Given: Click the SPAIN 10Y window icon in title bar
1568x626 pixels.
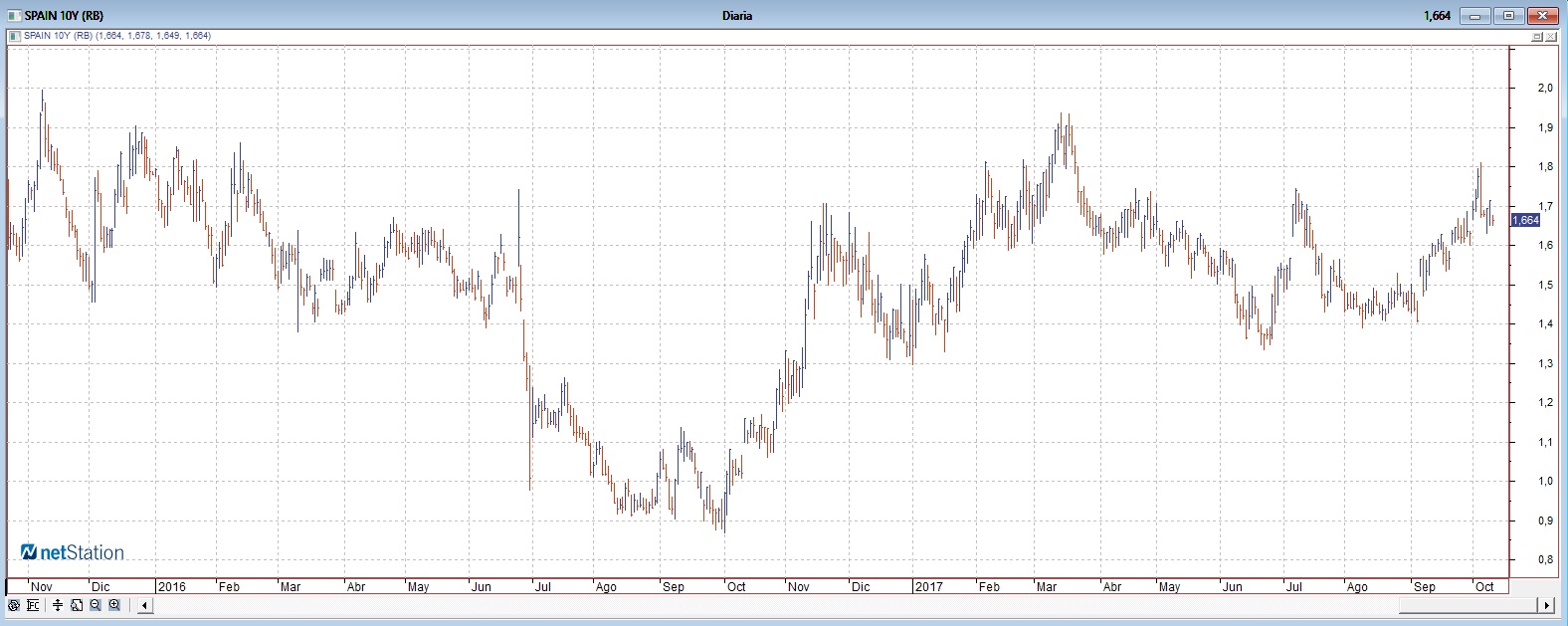Looking at the screenshot, I should click(x=14, y=16).
